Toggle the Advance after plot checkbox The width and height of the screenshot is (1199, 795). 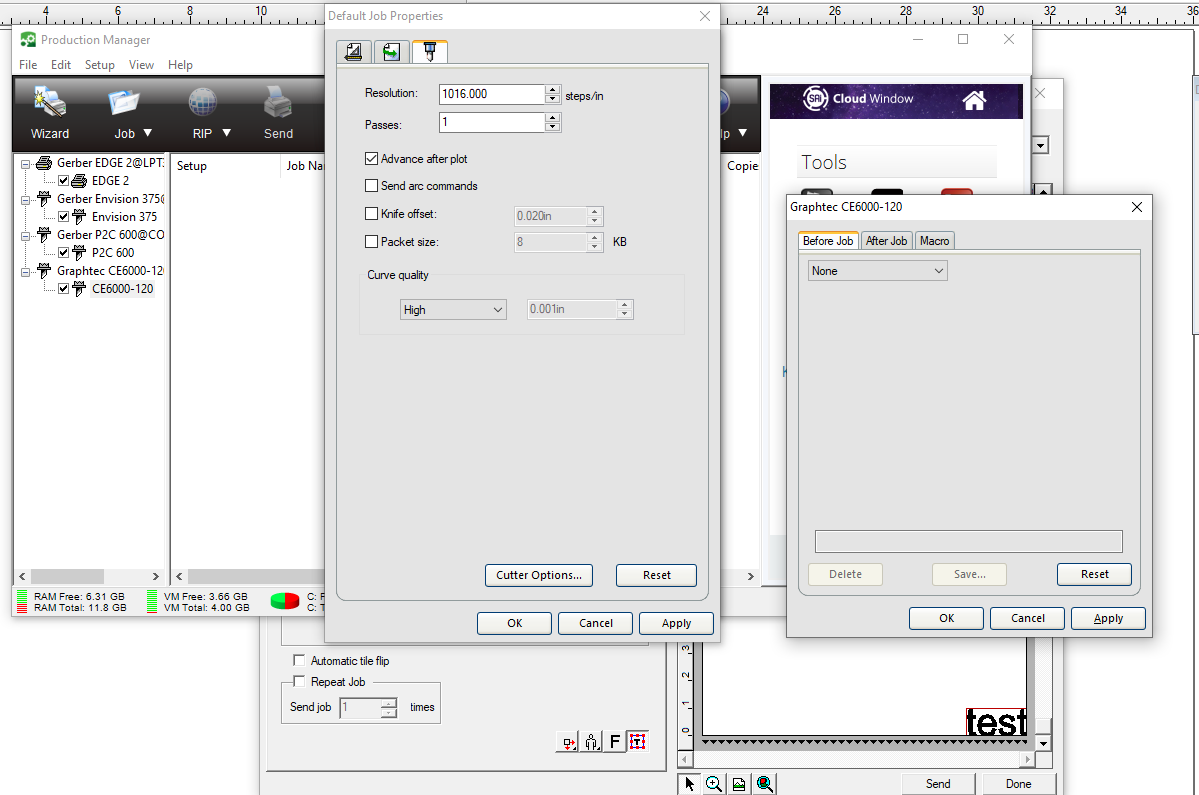point(372,159)
